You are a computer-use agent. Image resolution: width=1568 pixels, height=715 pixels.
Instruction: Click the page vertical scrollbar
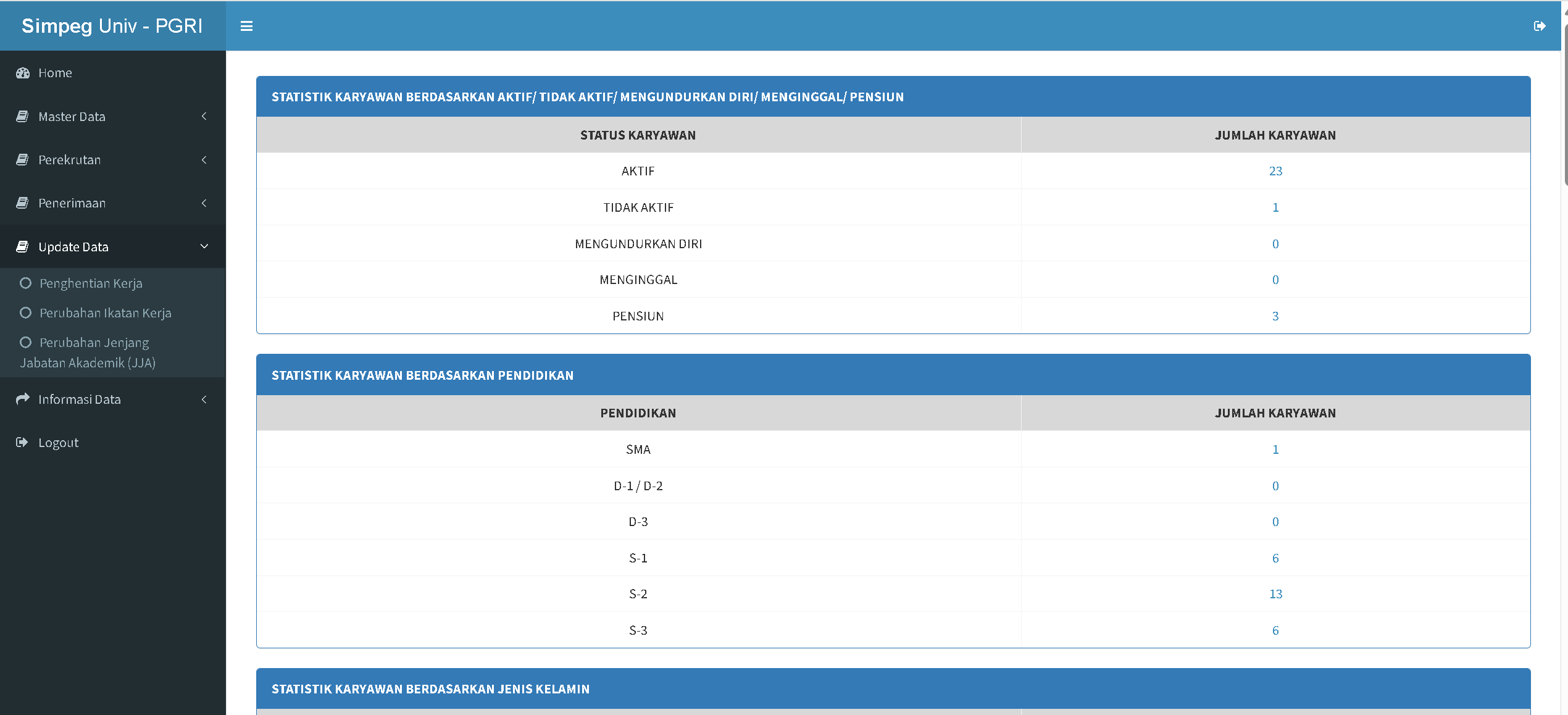(1565, 105)
